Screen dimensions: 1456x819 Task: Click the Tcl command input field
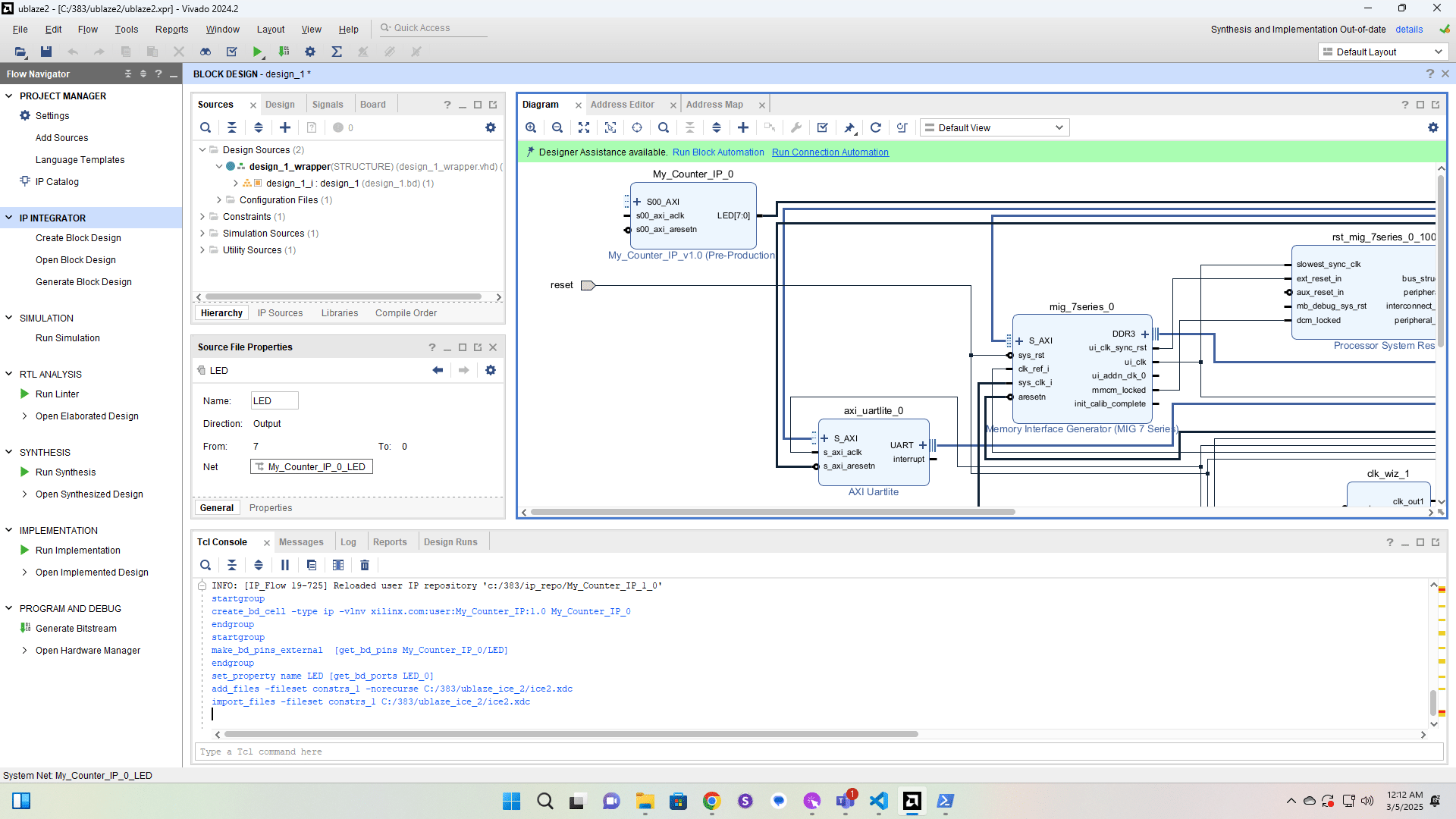click(x=817, y=752)
